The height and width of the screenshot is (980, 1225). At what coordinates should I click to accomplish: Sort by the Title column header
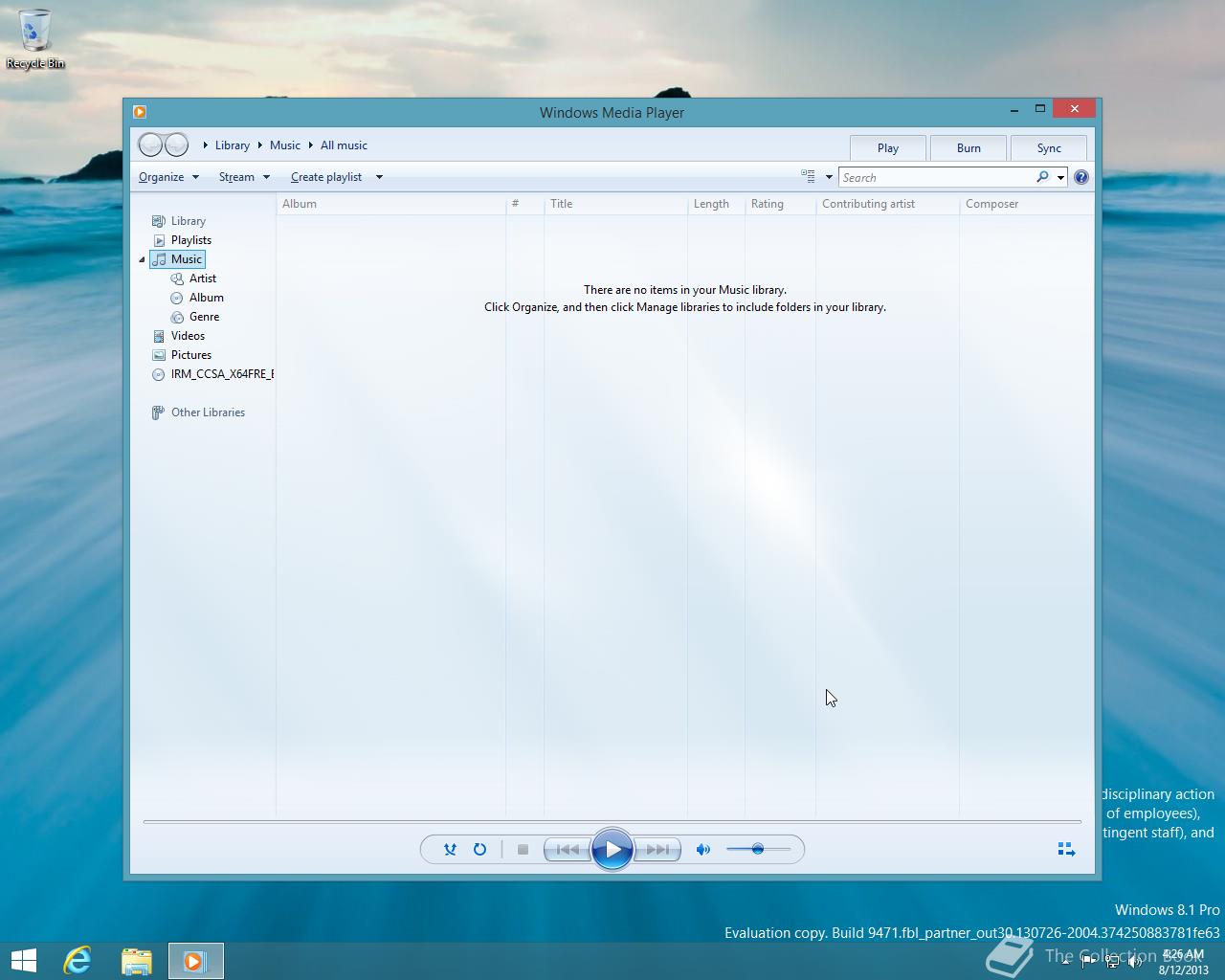click(615, 204)
